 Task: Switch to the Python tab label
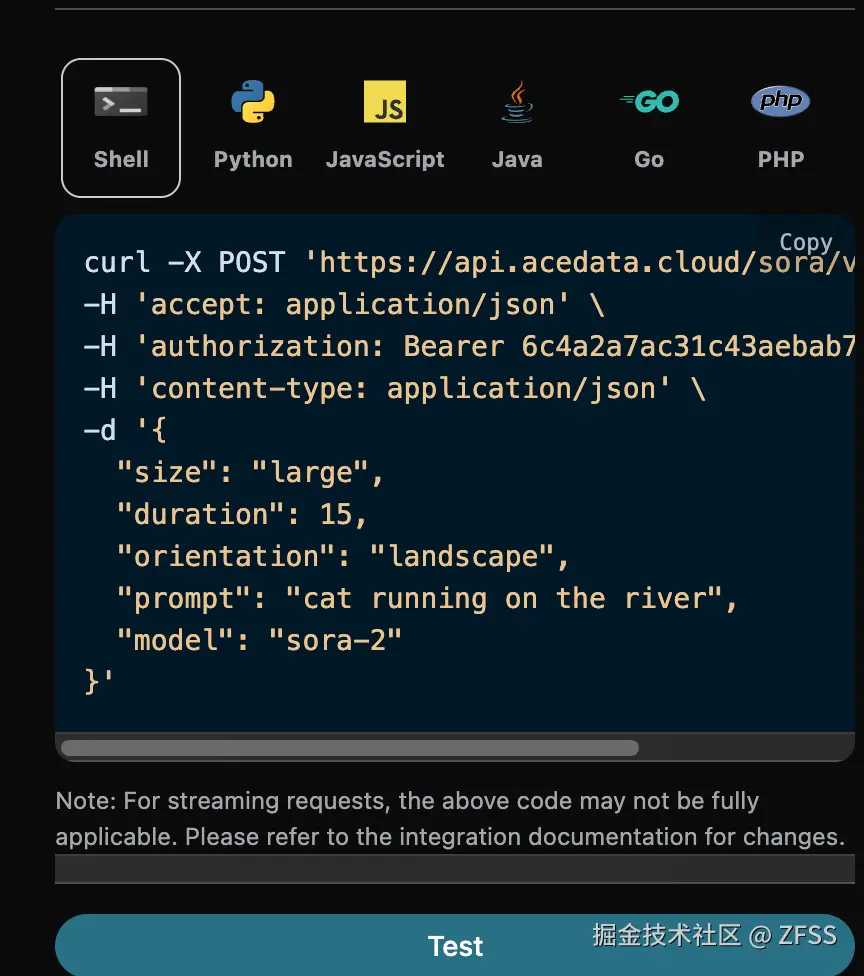point(253,160)
